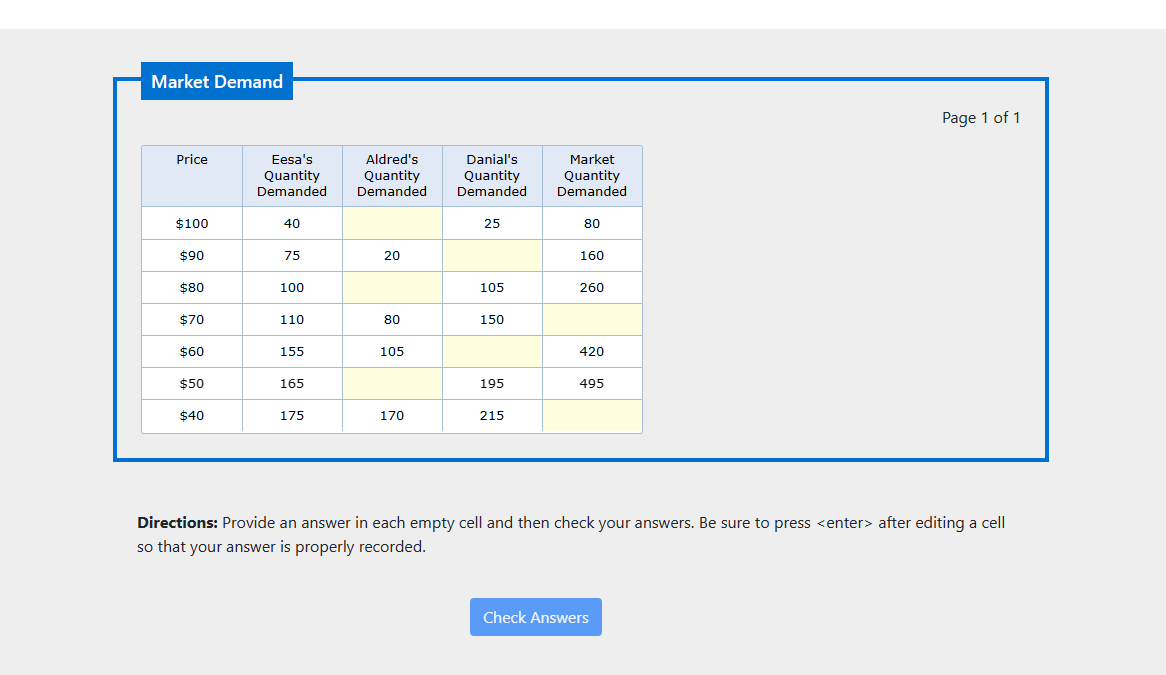1166x675 pixels.
Task: Click the Check Answers button
Action: [x=535, y=616]
